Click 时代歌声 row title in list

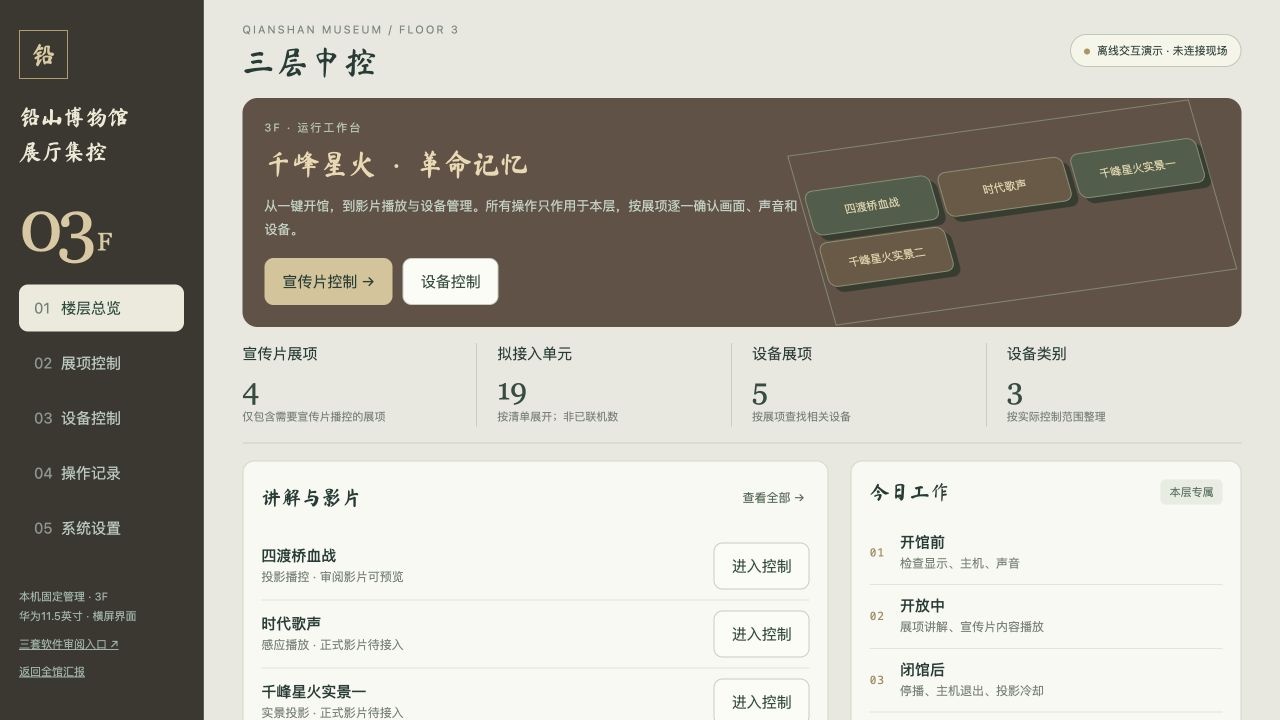(x=291, y=624)
